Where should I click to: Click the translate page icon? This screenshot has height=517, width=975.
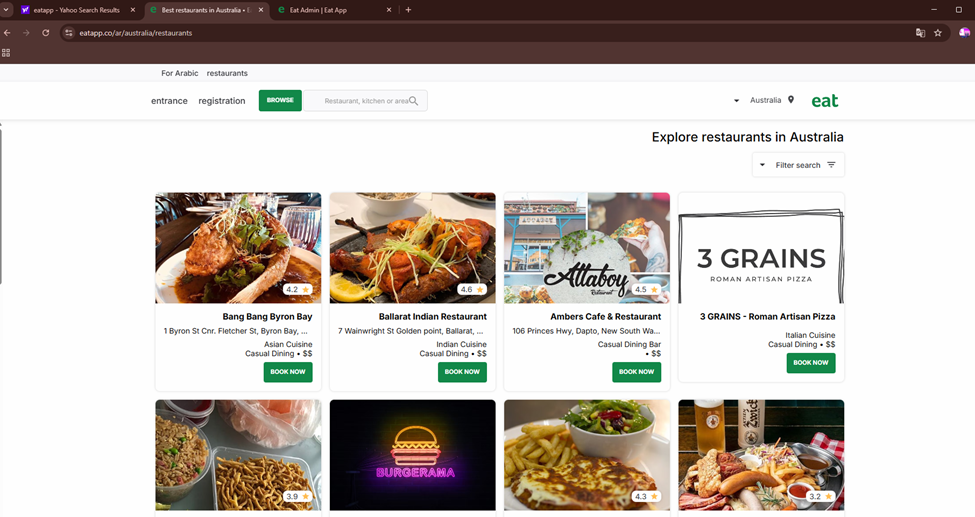(x=920, y=33)
